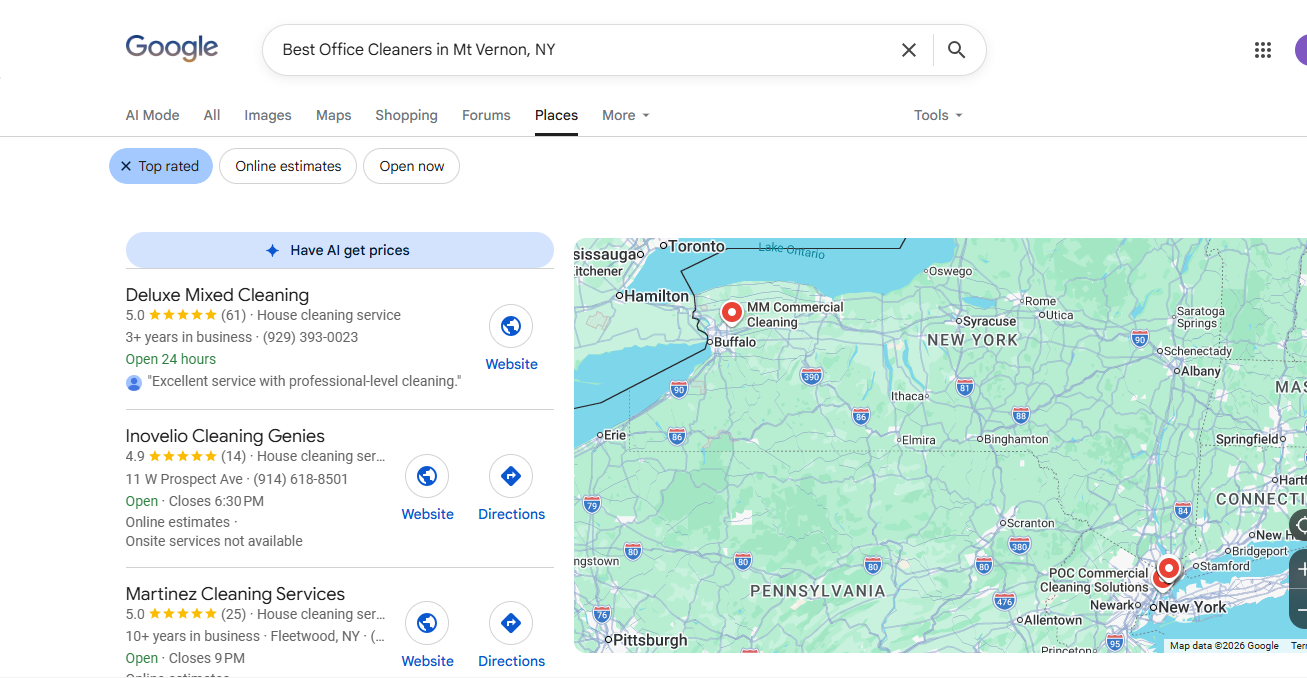Click the magnifying glass search icon
This screenshot has width=1307, height=678.
click(957, 50)
